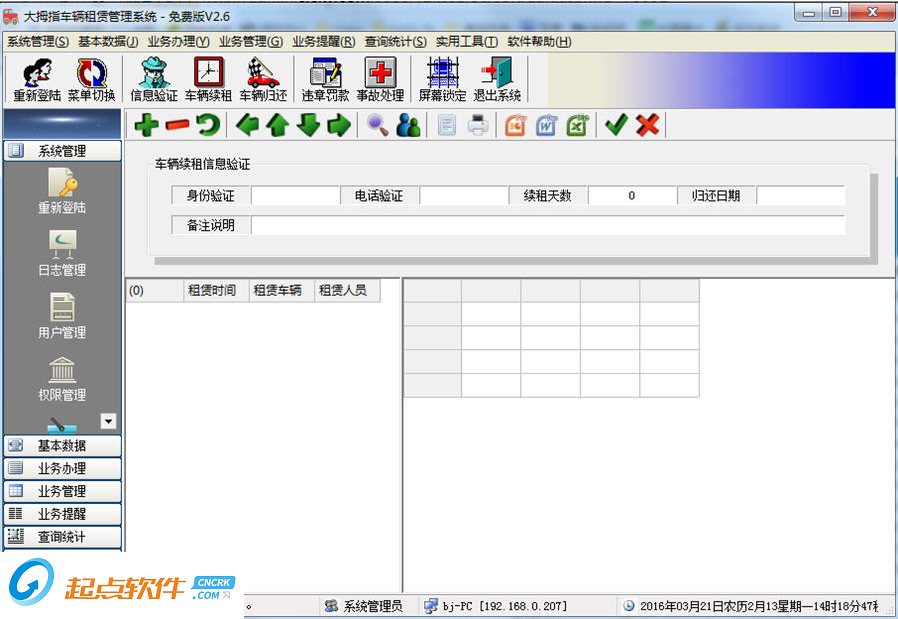The width and height of the screenshot is (898, 619).
Task: Click sidebar scroll-down arrow button
Action: [108, 421]
